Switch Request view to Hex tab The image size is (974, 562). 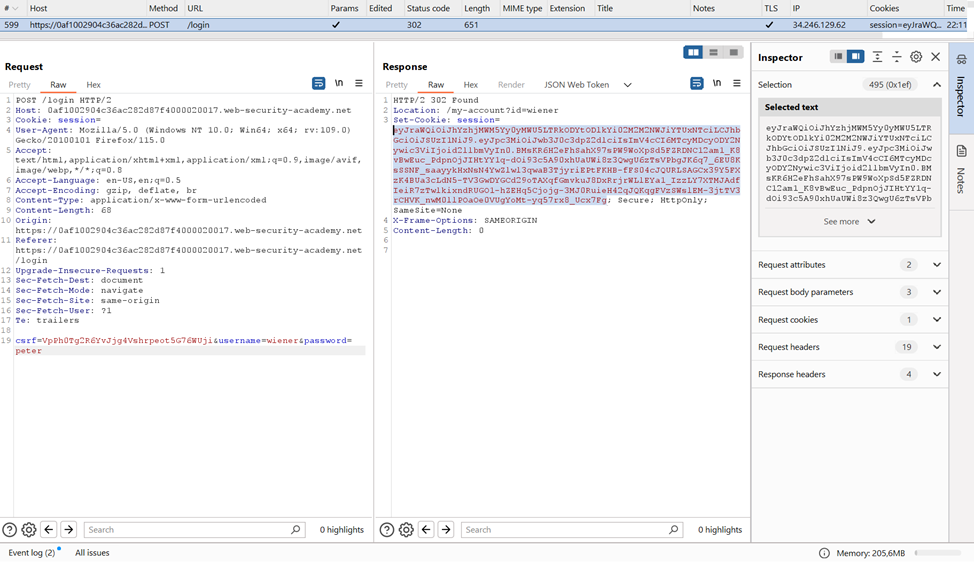93,85
